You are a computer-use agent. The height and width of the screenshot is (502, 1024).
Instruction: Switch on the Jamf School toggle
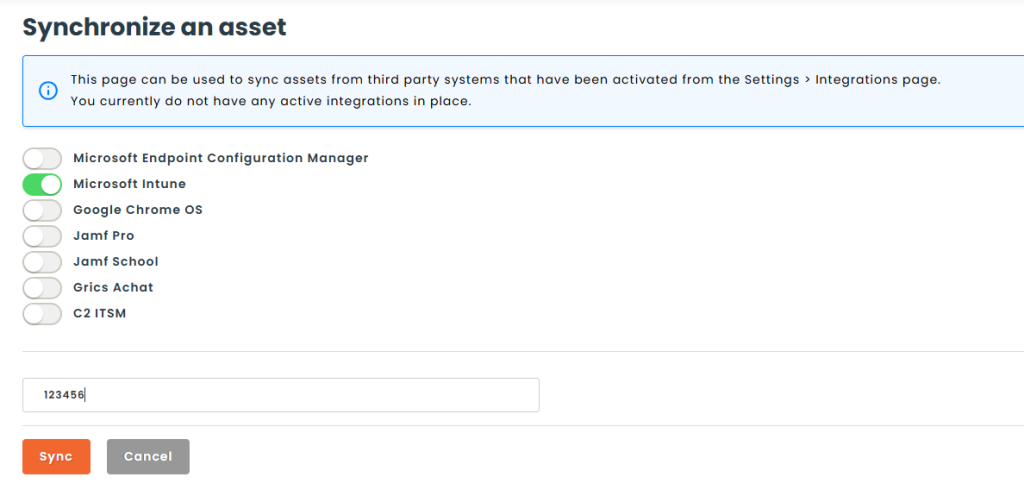(x=42, y=262)
